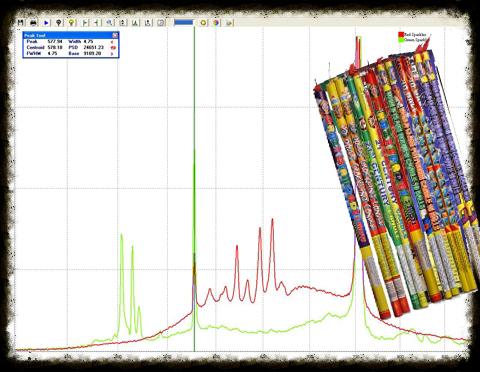Click the red icon on the Peak row
The width and height of the screenshot is (480, 372).
113,42
